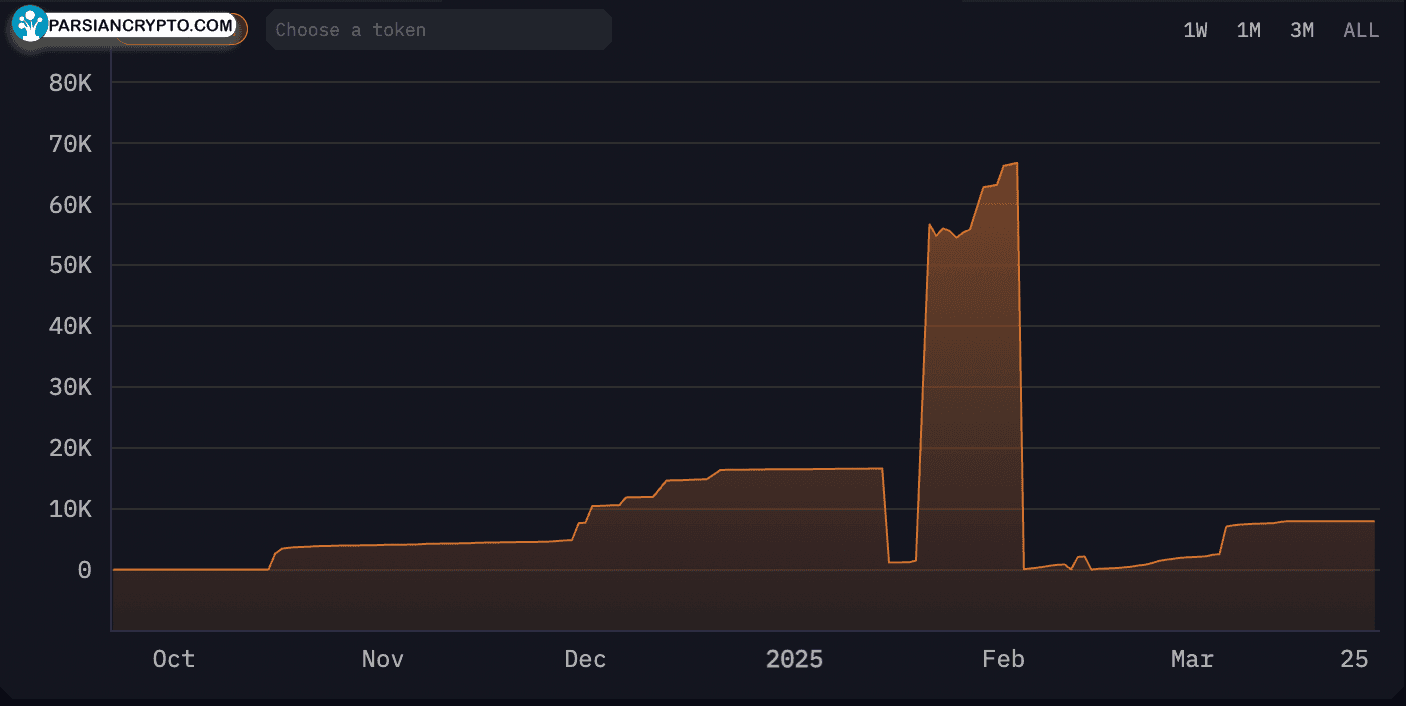
Task: Click the 20K y-axis label
Action: 70,449
